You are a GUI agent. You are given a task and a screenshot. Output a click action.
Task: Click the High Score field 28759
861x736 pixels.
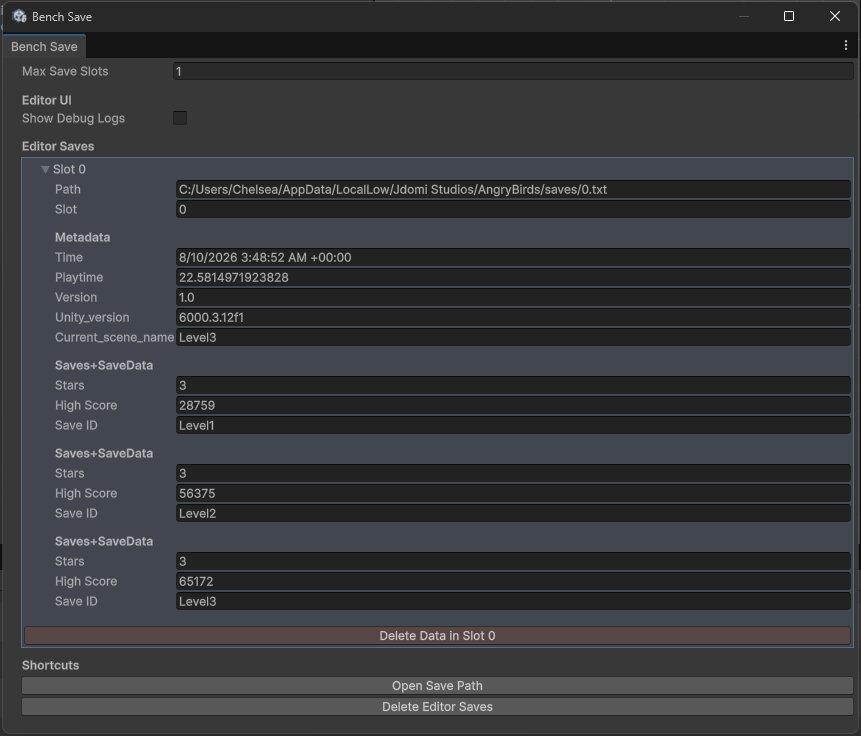point(513,405)
